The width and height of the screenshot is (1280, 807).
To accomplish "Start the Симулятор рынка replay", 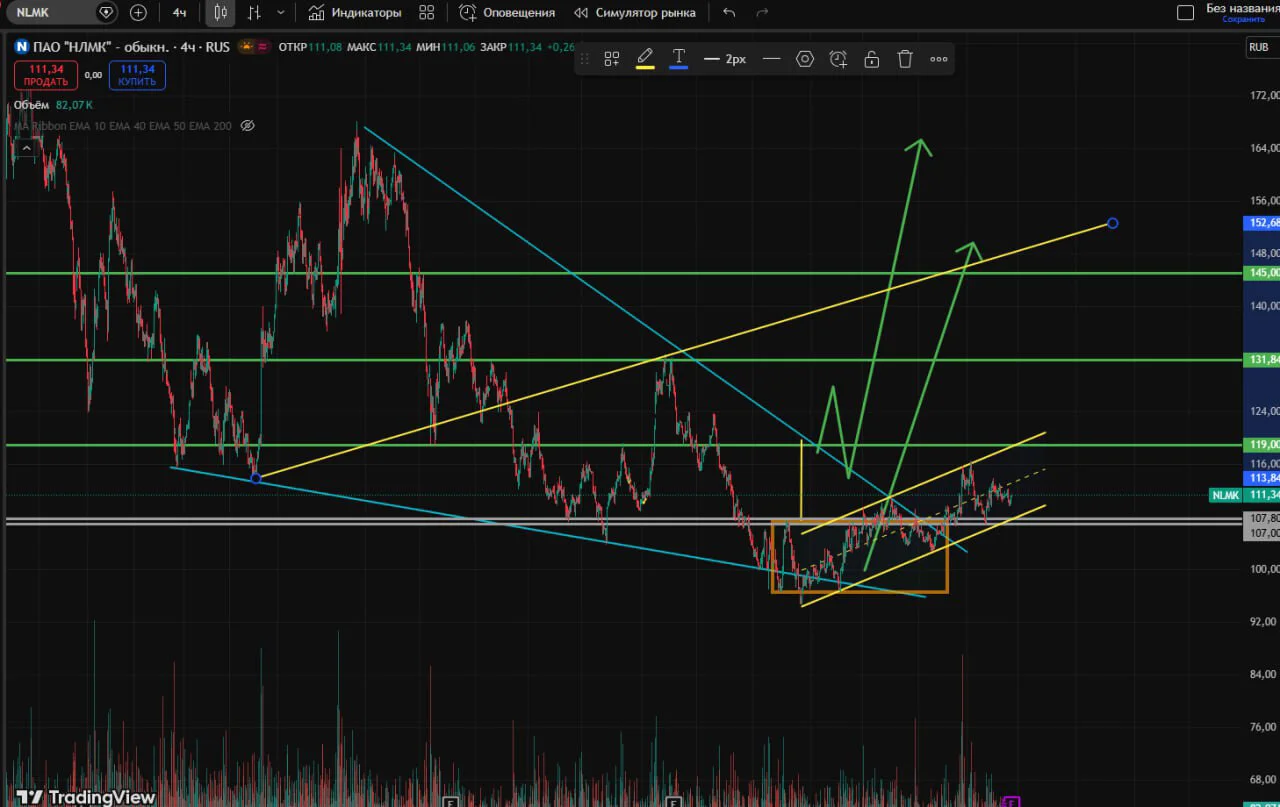I will (x=634, y=13).
